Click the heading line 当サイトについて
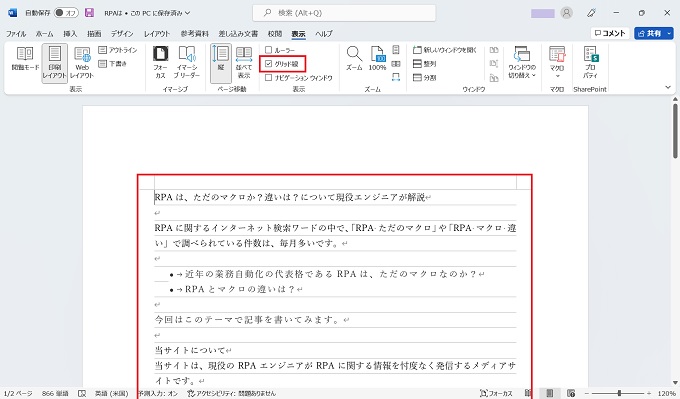680x399 pixels. [x=190, y=350]
